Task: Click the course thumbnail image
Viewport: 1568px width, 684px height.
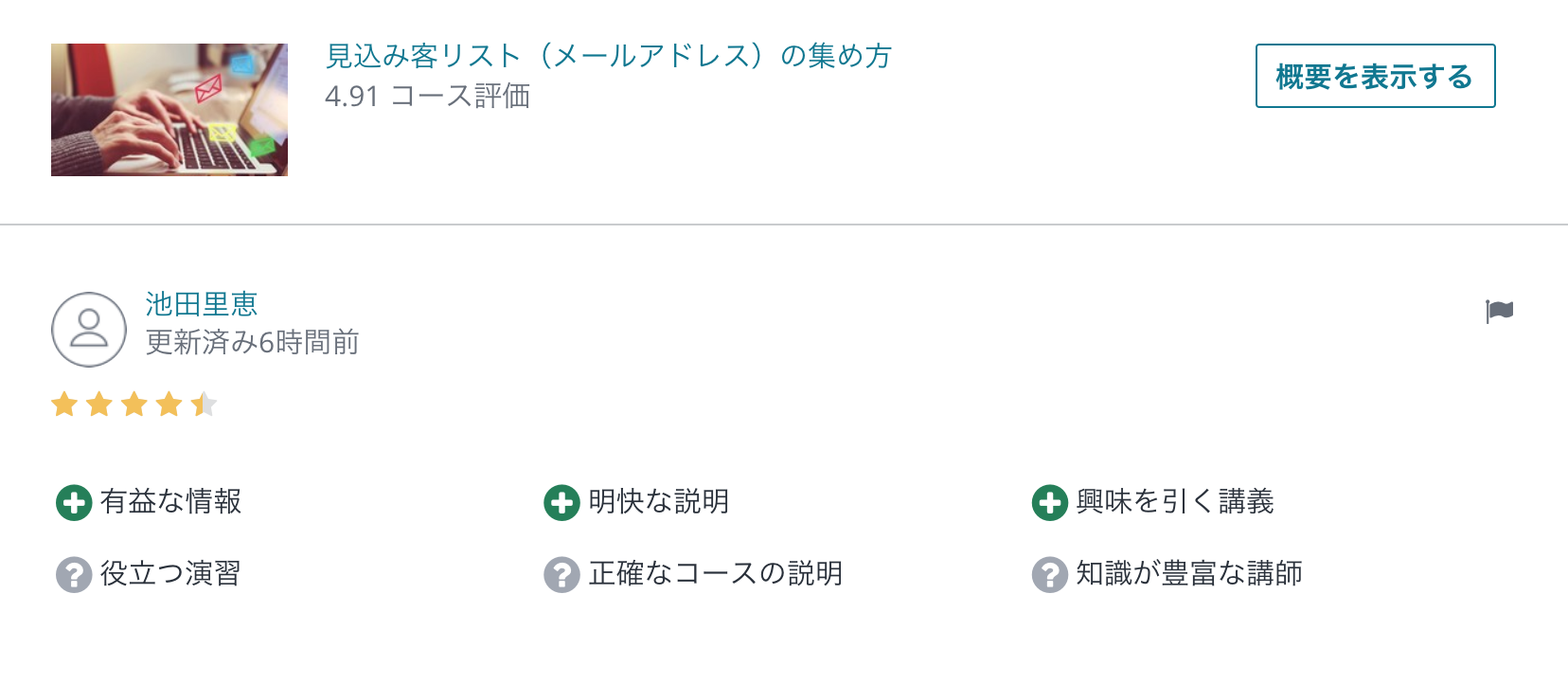Action: (x=169, y=110)
